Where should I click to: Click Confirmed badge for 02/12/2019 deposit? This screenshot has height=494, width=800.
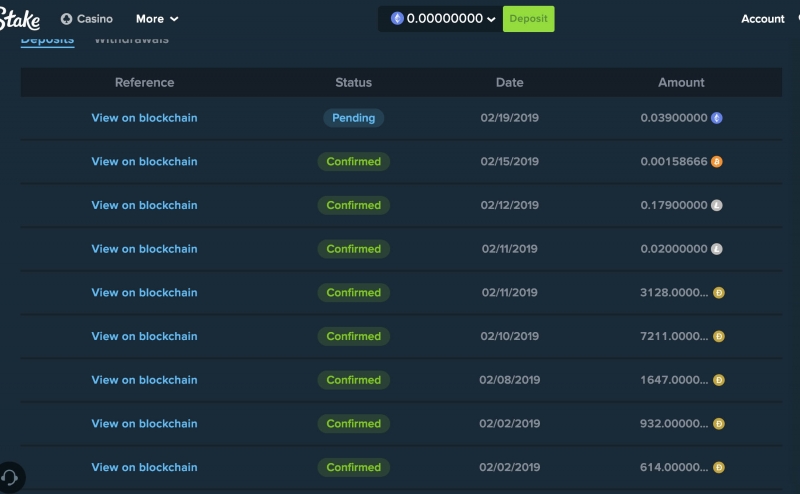pos(354,205)
